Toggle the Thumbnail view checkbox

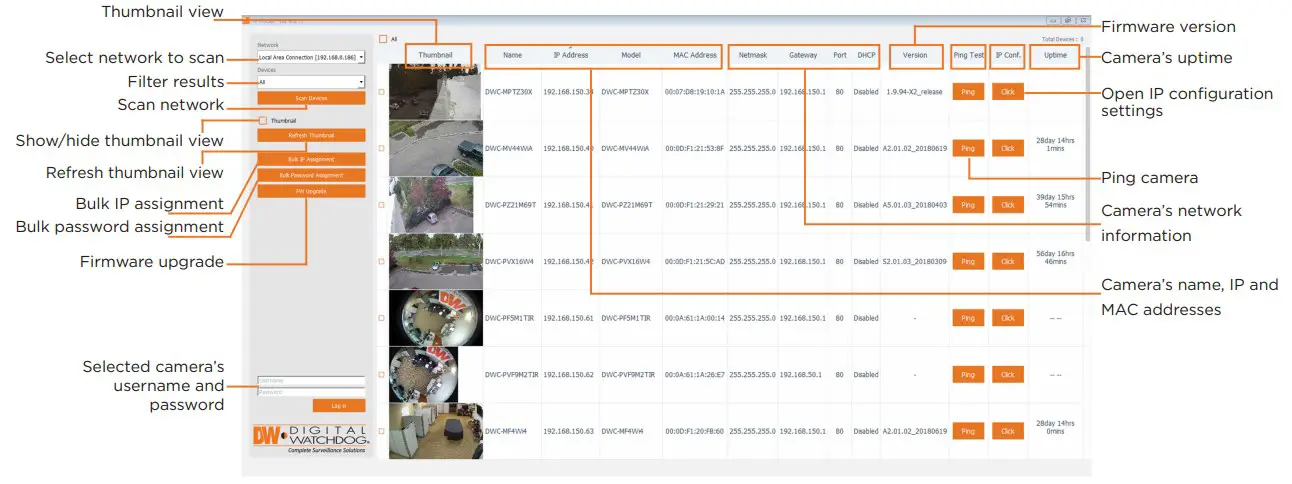262,121
